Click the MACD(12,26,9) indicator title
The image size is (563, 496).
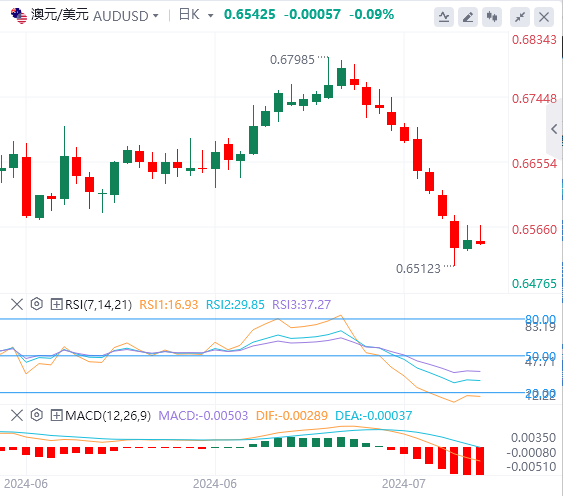click(x=108, y=416)
